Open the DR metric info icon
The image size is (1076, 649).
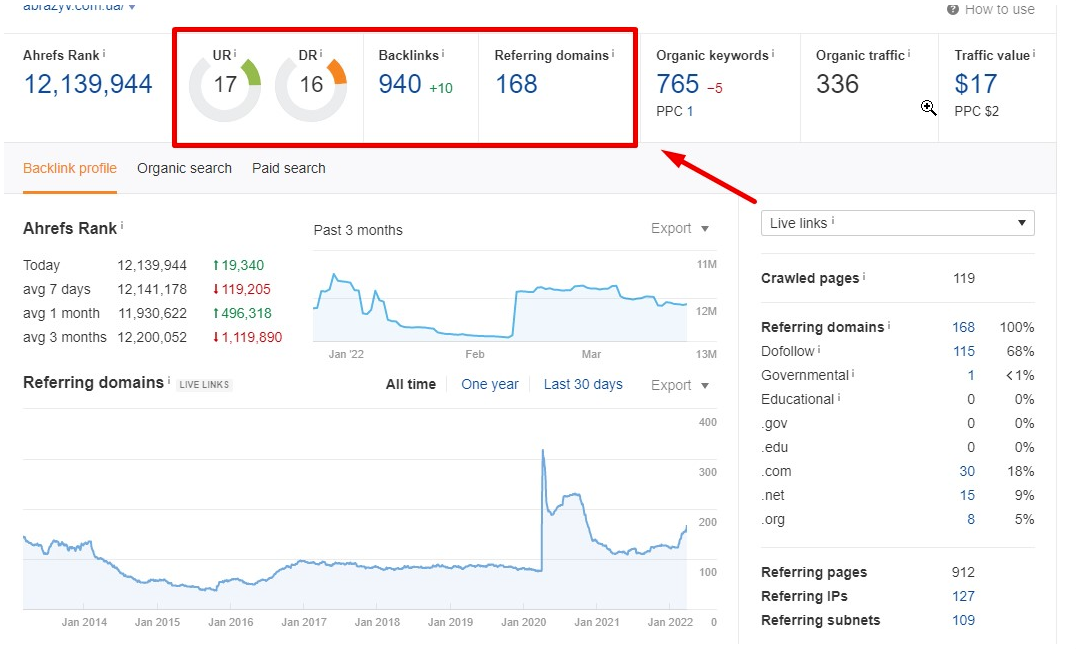(320, 52)
